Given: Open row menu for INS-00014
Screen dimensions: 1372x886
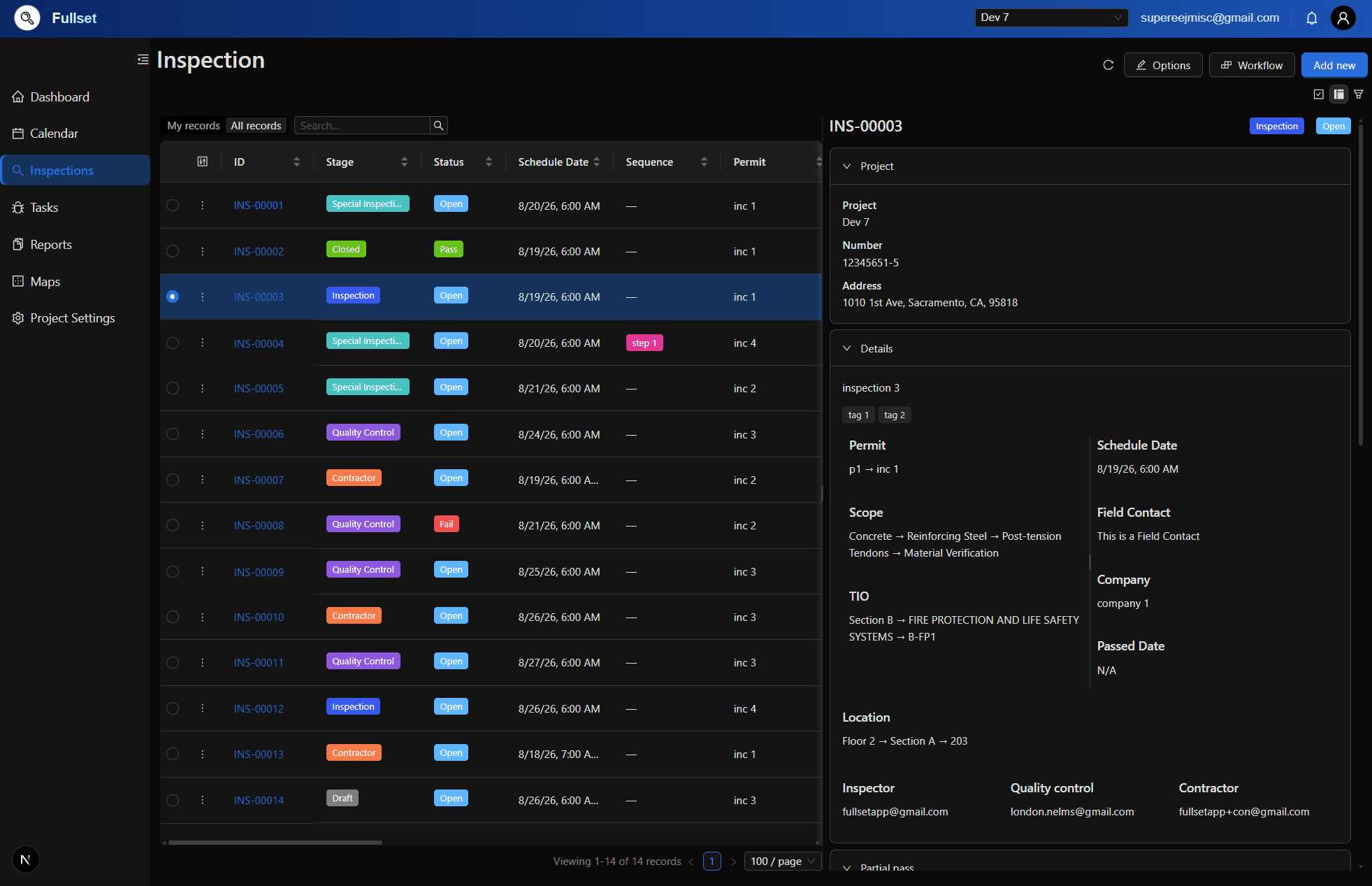Looking at the screenshot, I should [x=203, y=800].
